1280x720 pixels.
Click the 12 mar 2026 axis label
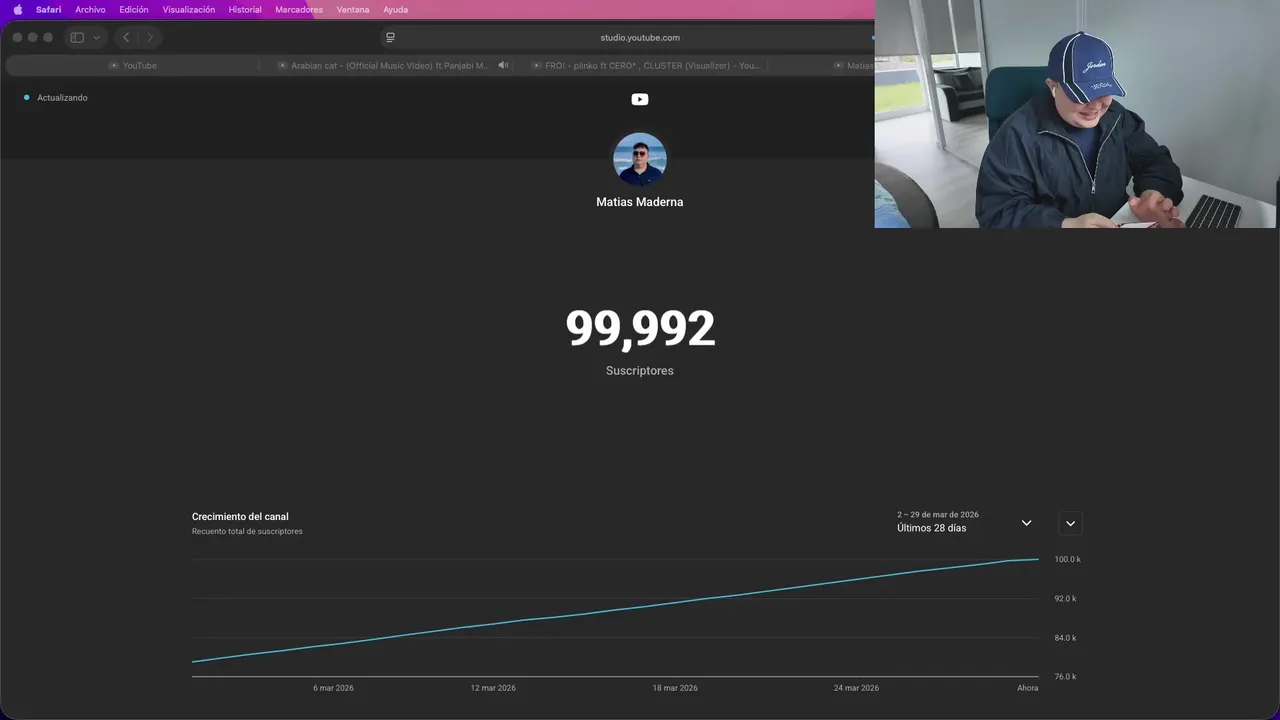tap(493, 688)
